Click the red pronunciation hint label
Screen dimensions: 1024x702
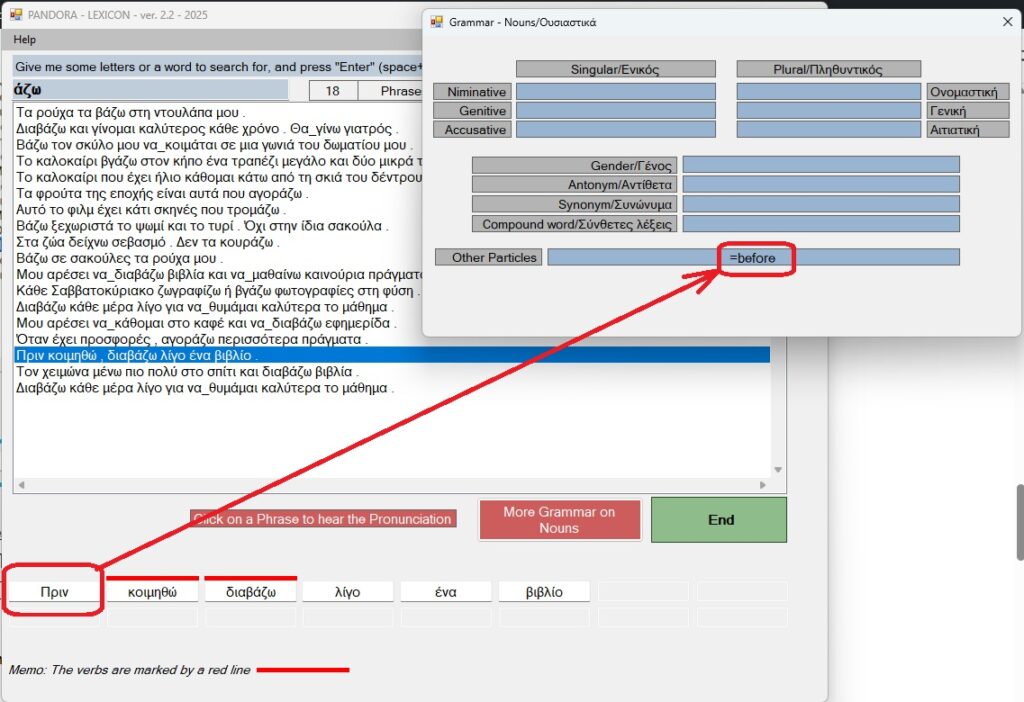pyautogui.click(x=322, y=519)
